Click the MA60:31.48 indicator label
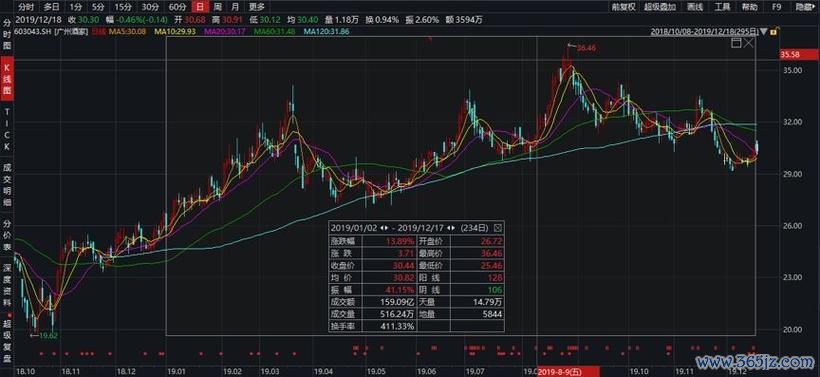820x377 pixels. [x=275, y=31]
